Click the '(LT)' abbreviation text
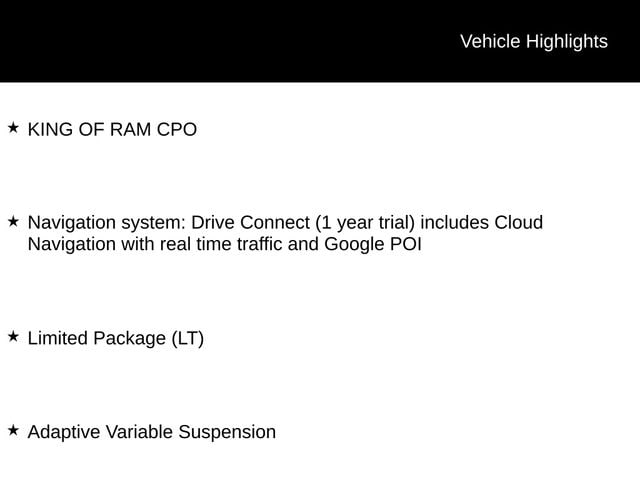The image size is (640, 480). 187,339
